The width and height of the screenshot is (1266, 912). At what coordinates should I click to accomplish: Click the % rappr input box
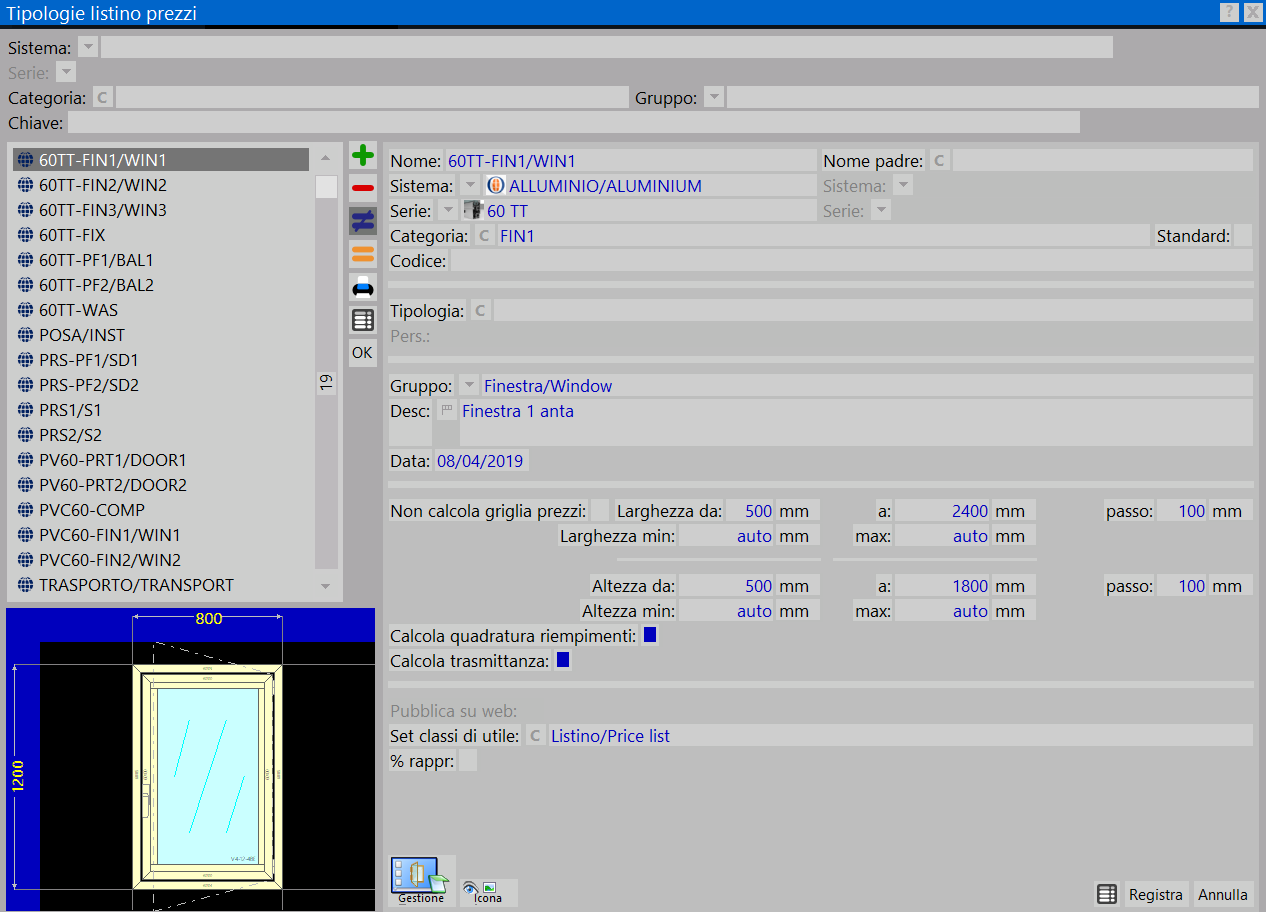[467, 761]
